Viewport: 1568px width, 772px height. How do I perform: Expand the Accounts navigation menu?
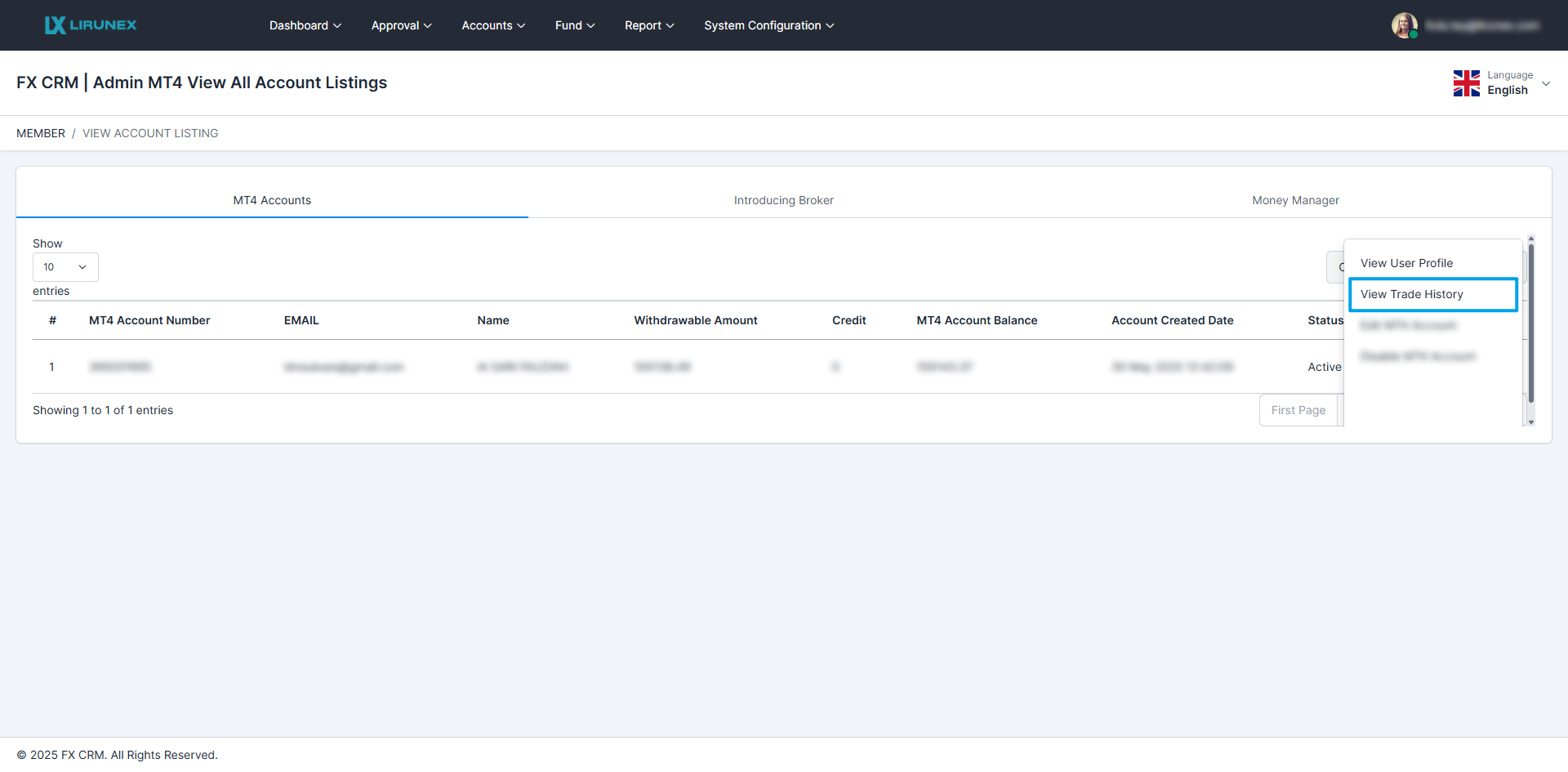[x=492, y=25]
